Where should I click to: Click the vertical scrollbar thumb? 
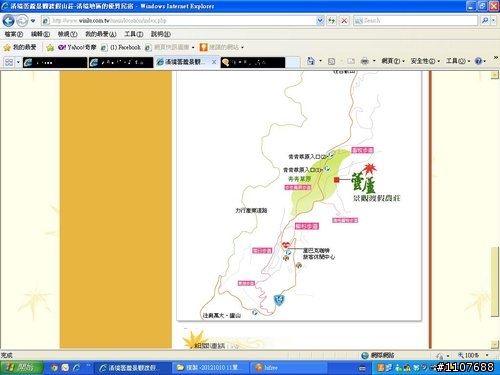[x=495, y=282]
